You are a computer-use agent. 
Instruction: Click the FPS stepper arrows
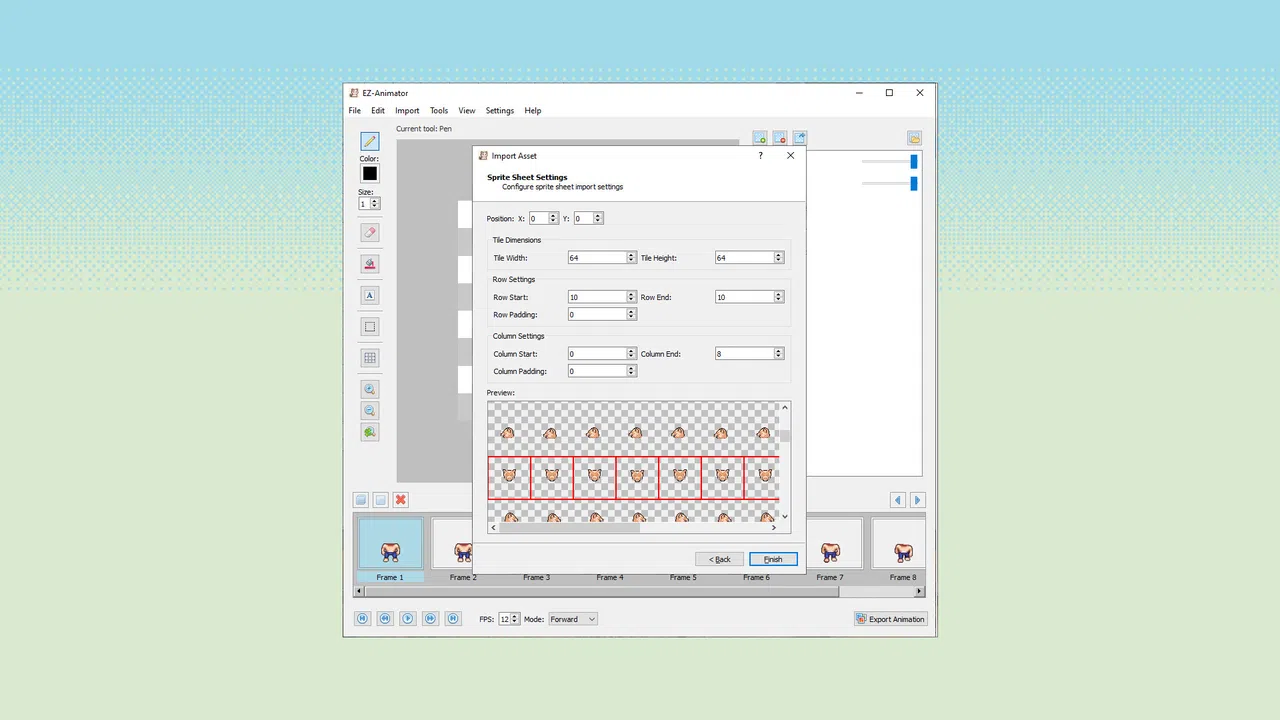(x=515, y=619)
